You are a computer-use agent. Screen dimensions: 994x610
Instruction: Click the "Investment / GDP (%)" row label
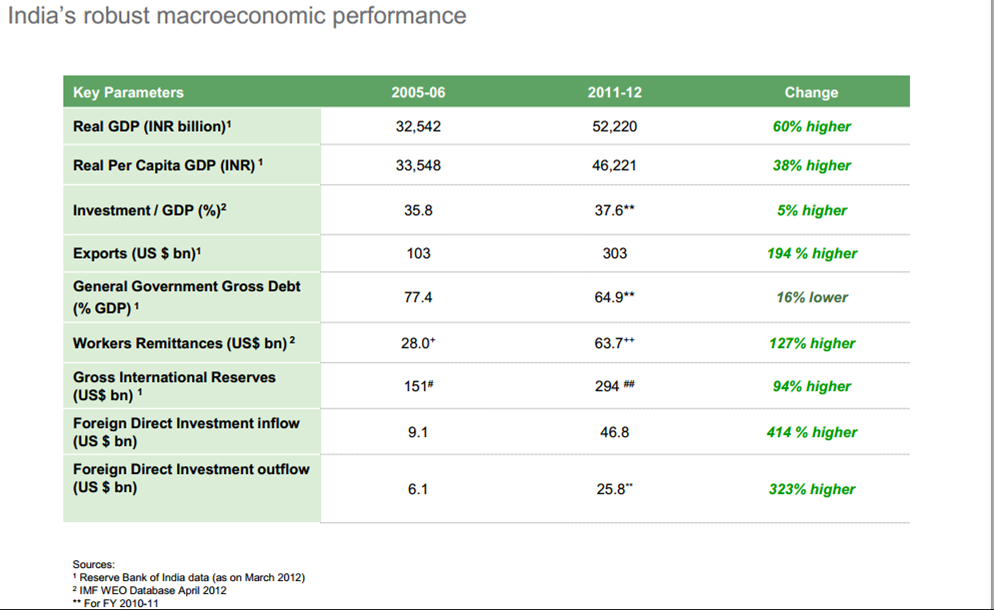[150, 210]
